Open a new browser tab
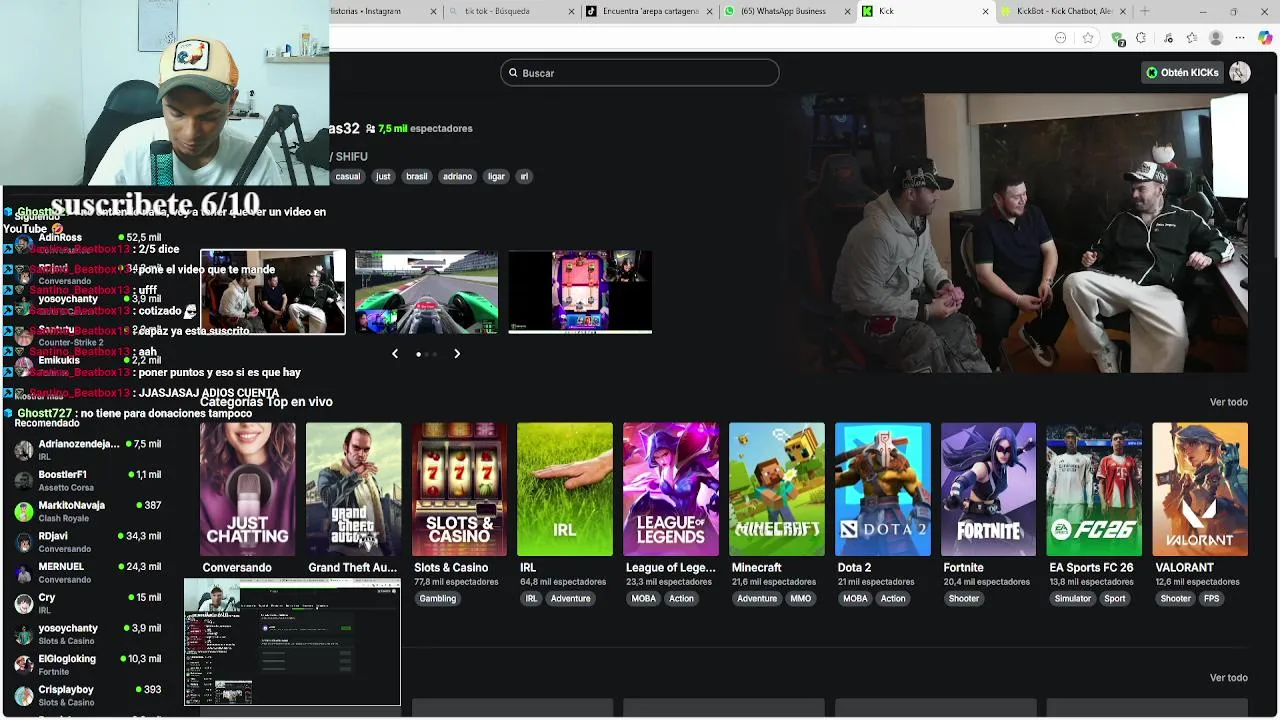This screenshot has width=1280, height=720. point(1145,11)
